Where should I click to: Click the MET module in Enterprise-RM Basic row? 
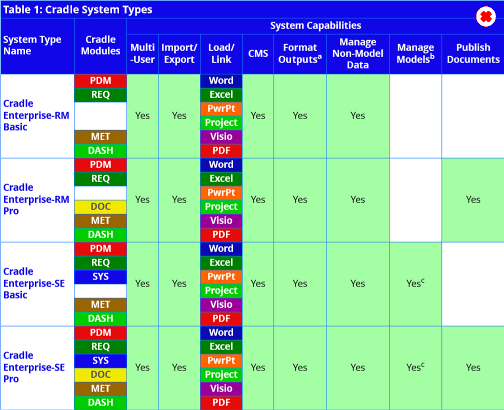click(100, 137)
